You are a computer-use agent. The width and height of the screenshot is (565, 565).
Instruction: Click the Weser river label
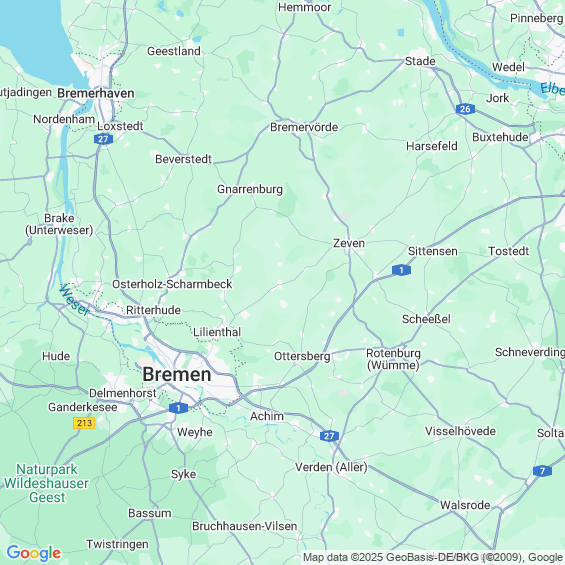74,300
